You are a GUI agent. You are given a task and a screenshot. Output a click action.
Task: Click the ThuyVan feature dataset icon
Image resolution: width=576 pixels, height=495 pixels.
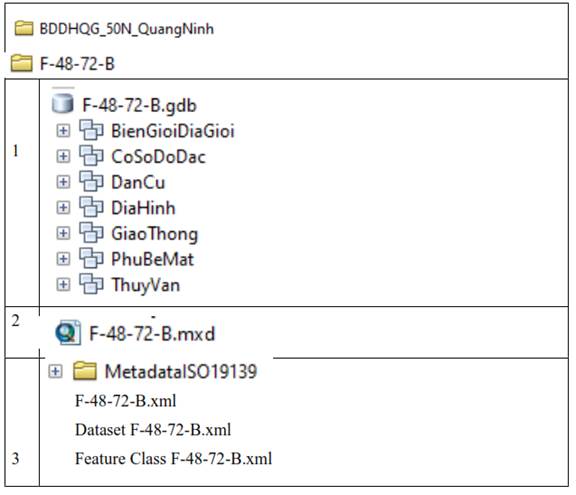[x=91, y=285]
